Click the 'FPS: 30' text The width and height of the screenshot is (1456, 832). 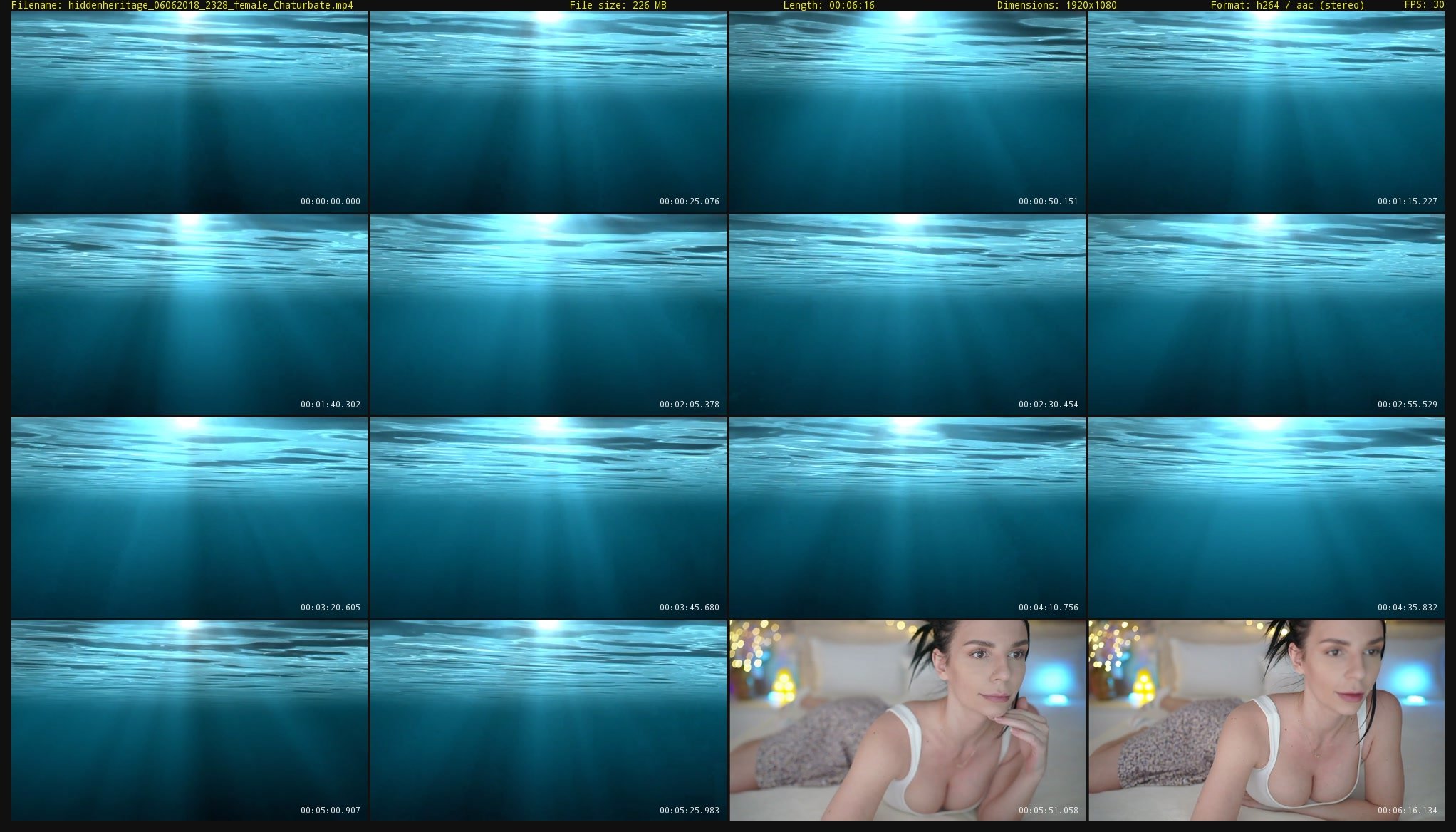[x=1425, y=5]
